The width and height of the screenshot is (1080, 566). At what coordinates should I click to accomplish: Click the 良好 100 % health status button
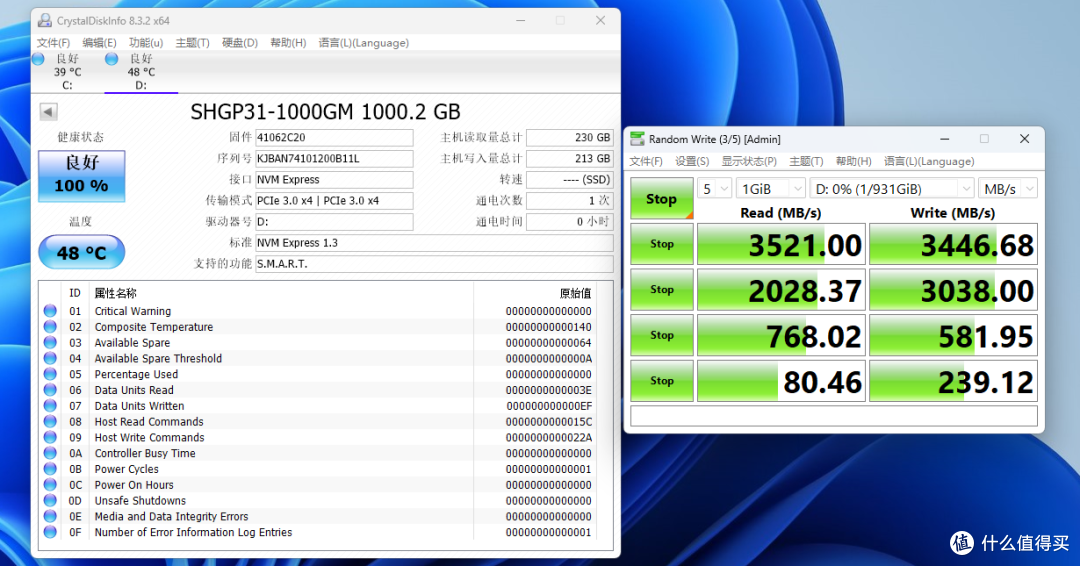click(81, 176)
